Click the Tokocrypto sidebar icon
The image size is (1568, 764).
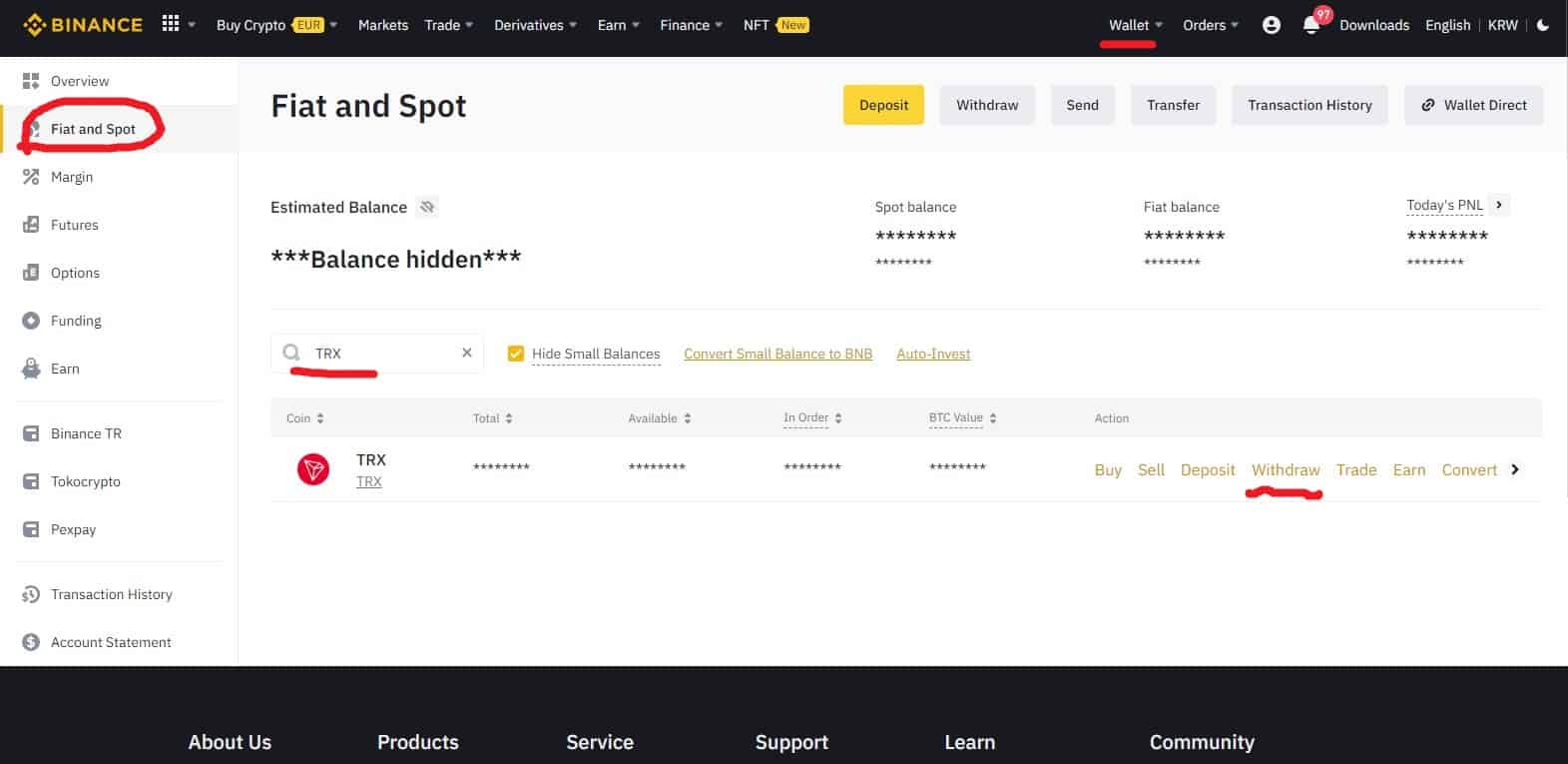31,481
